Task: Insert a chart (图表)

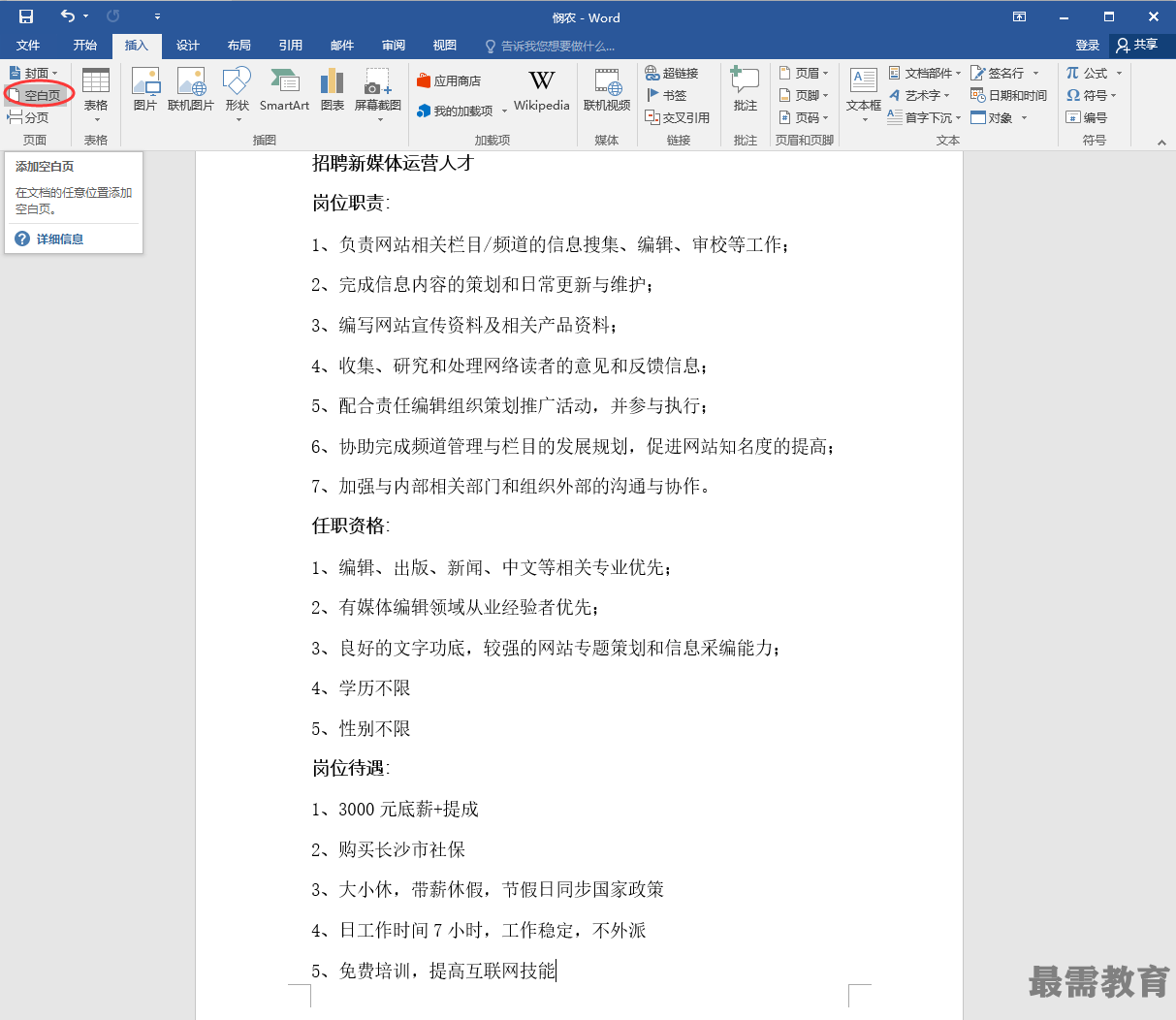Action: [x=333, y=89]
